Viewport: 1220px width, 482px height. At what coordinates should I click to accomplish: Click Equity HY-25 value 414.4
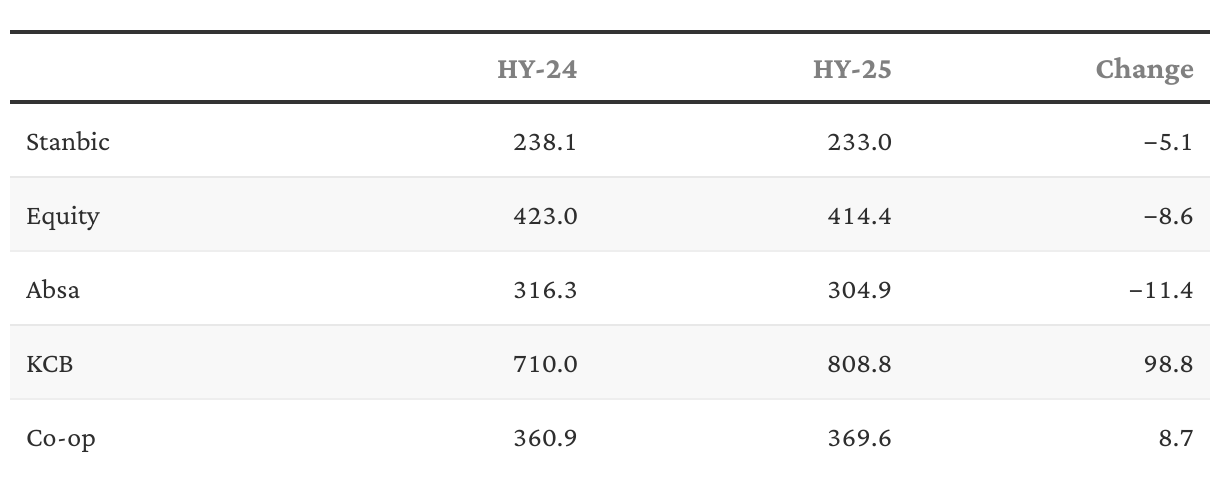pos(859,216)
